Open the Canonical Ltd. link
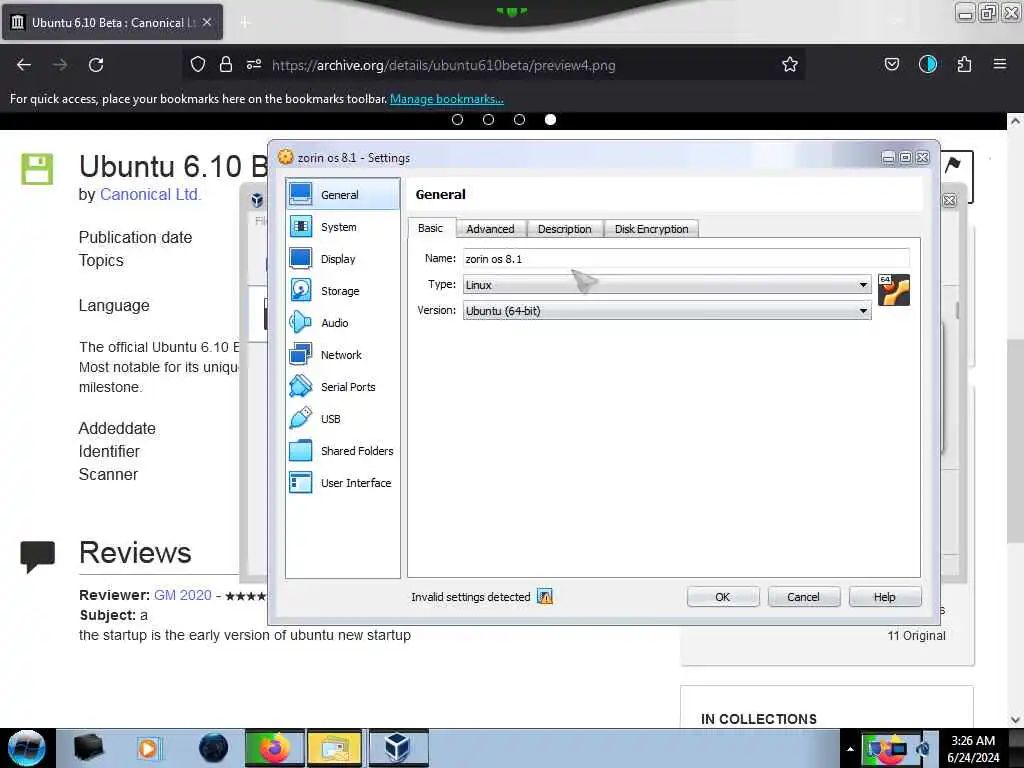Screen dimensions: 1024x768 click(x=150, y=195)
